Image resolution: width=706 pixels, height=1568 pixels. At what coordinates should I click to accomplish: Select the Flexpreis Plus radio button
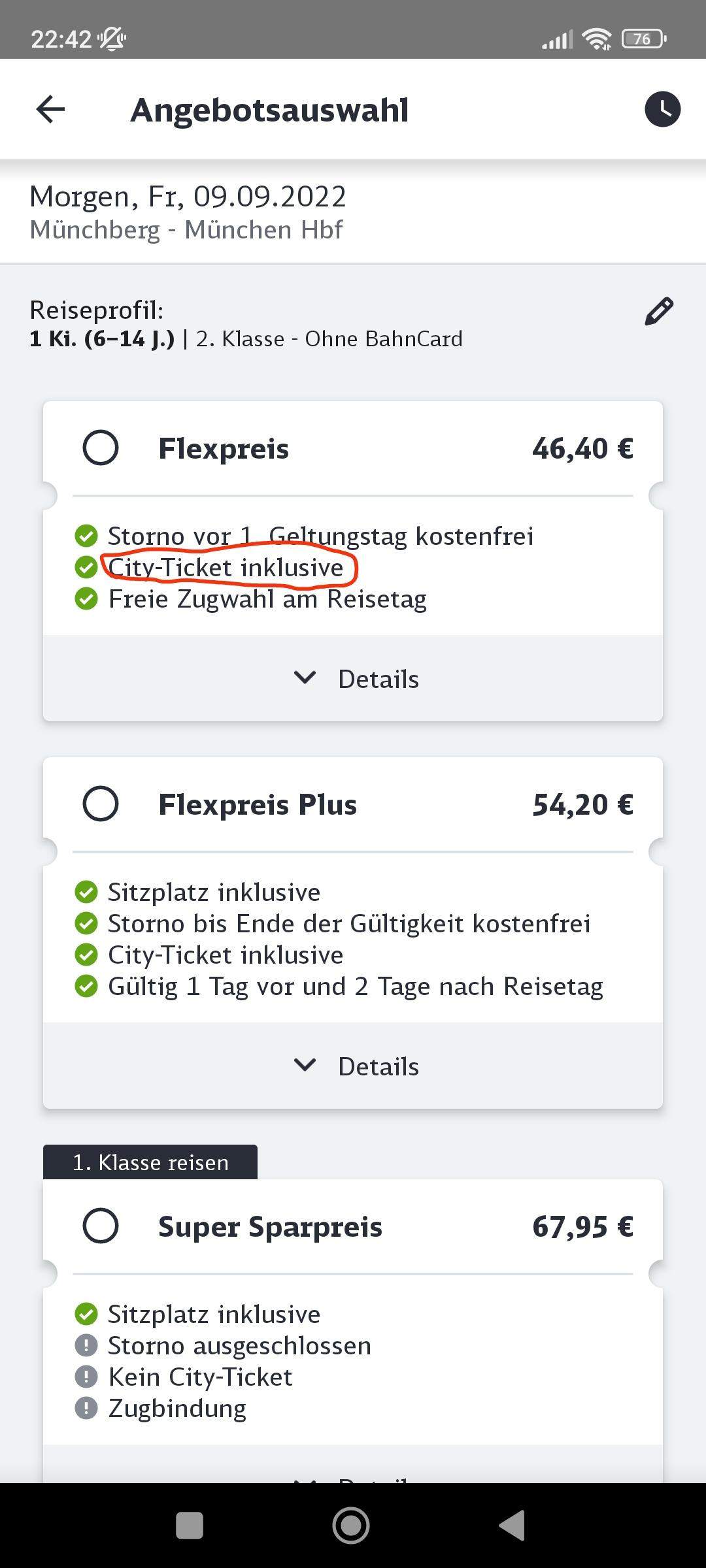tap(101, 804)
